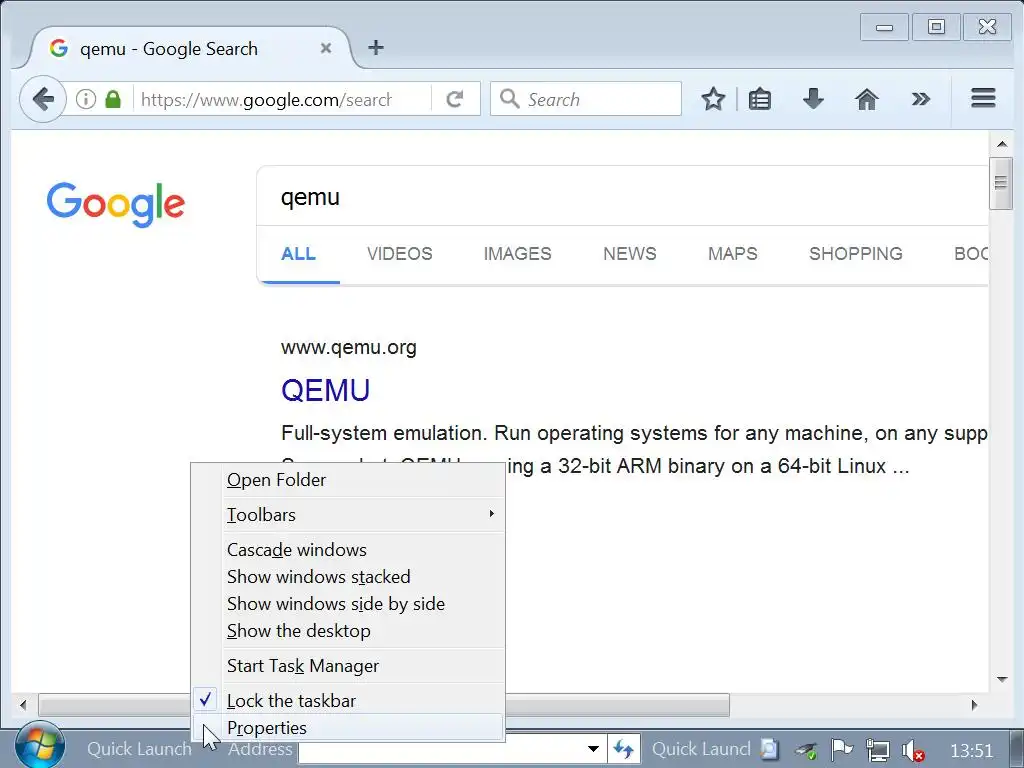The width and height of the screenshot is (1024, 768).
Task: Open the downloads arrow icon
Action: point(813,99)
